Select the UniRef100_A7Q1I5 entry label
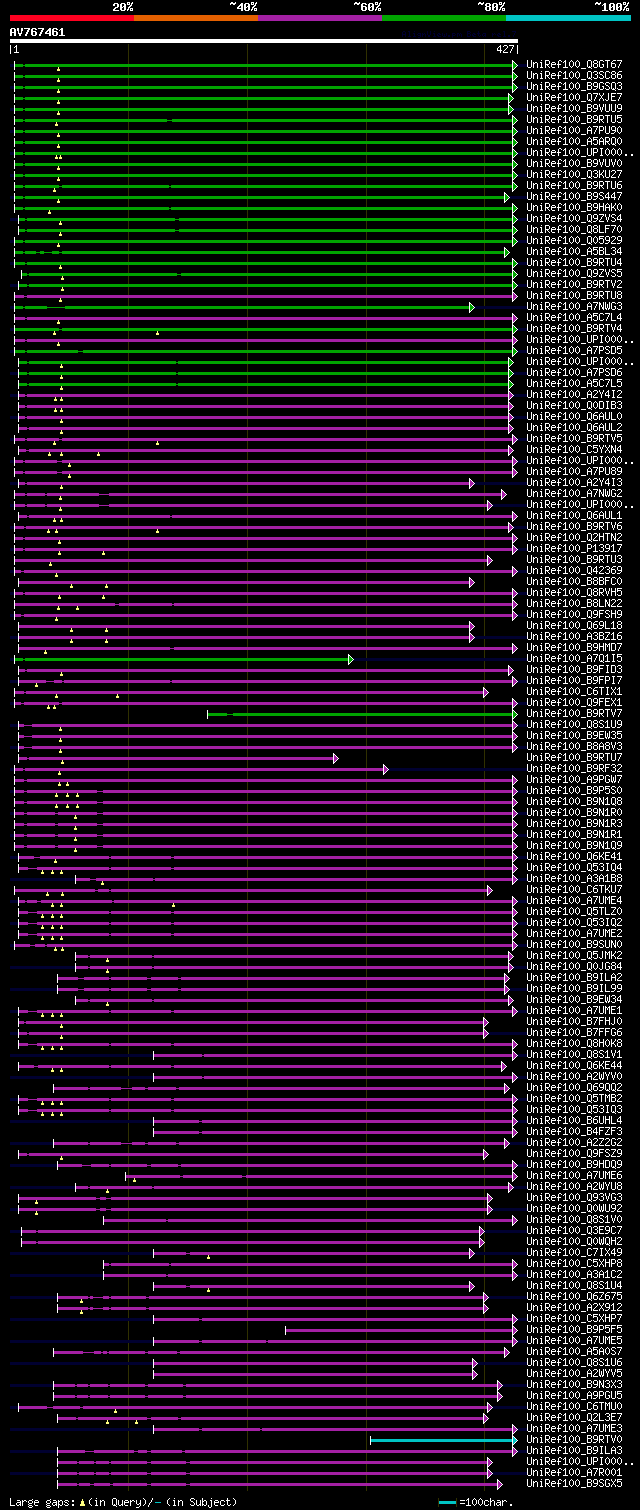 [x=574, y=658]
